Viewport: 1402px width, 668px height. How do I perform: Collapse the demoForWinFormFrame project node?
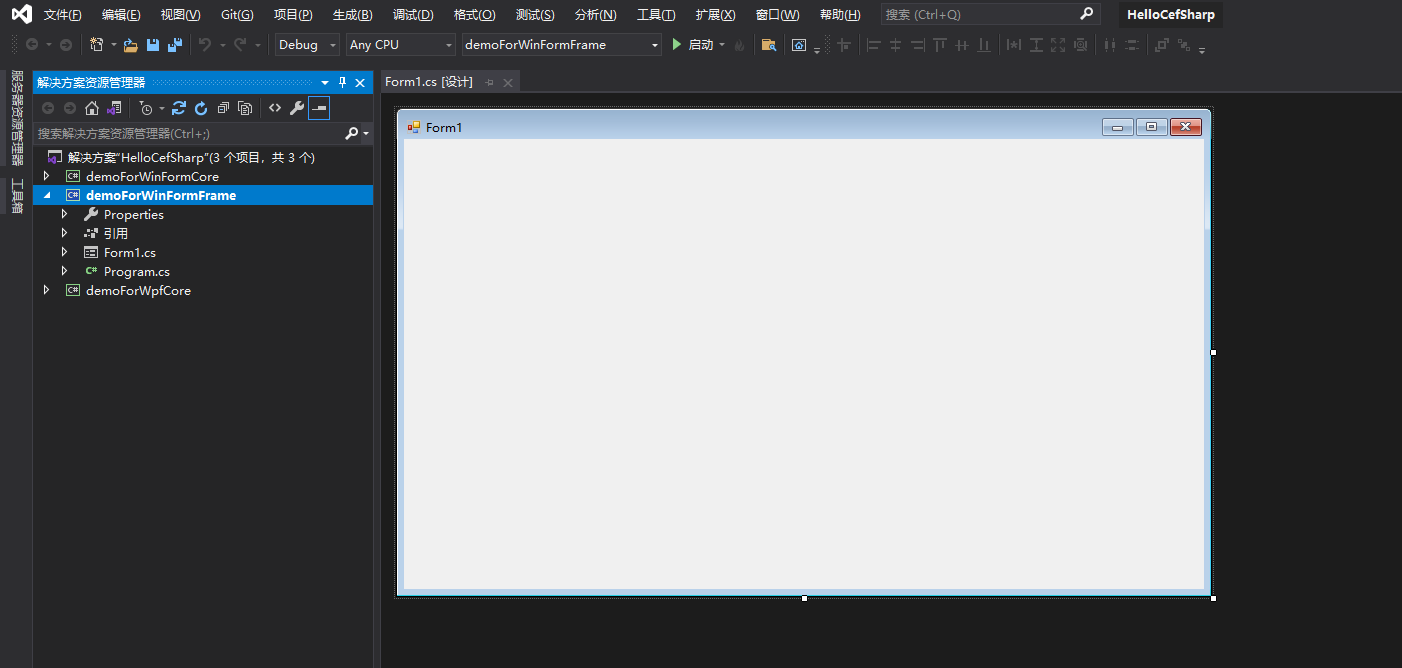coord(46,195)
